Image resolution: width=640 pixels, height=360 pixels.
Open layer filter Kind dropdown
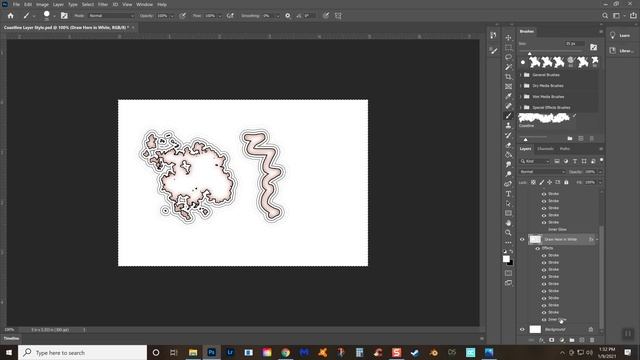point(535,161)
